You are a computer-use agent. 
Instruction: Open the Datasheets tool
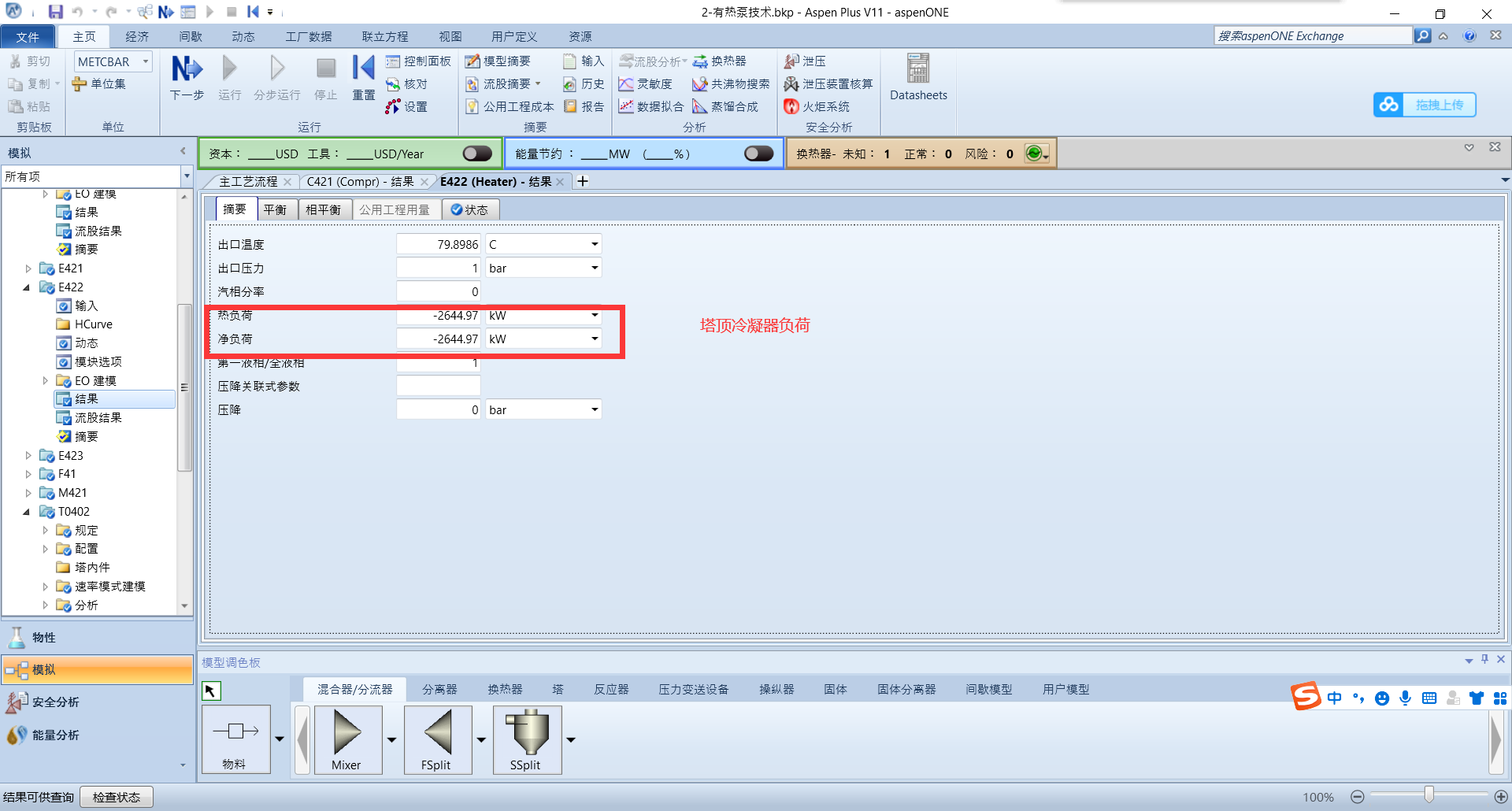(x=918, y=77)
